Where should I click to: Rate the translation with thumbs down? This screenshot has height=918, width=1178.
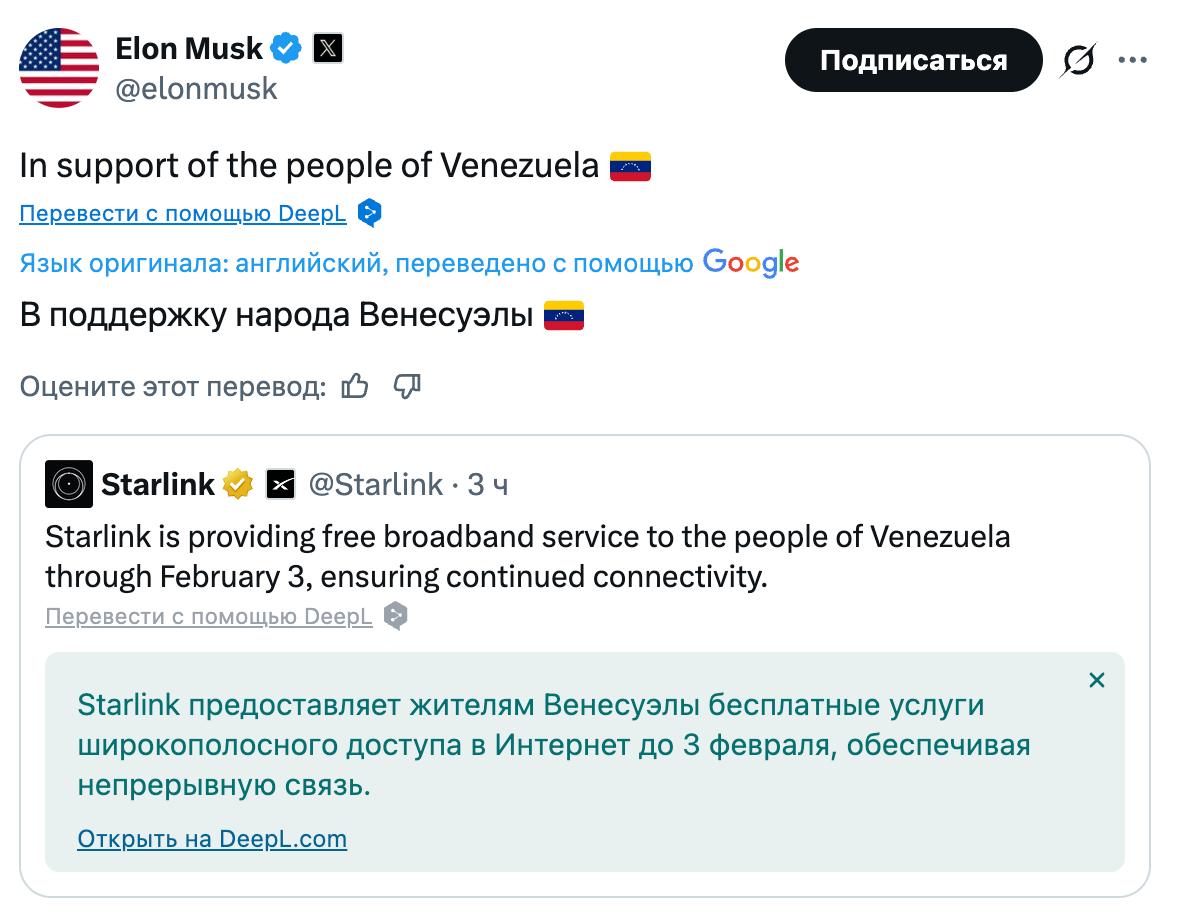coord(406,387)
